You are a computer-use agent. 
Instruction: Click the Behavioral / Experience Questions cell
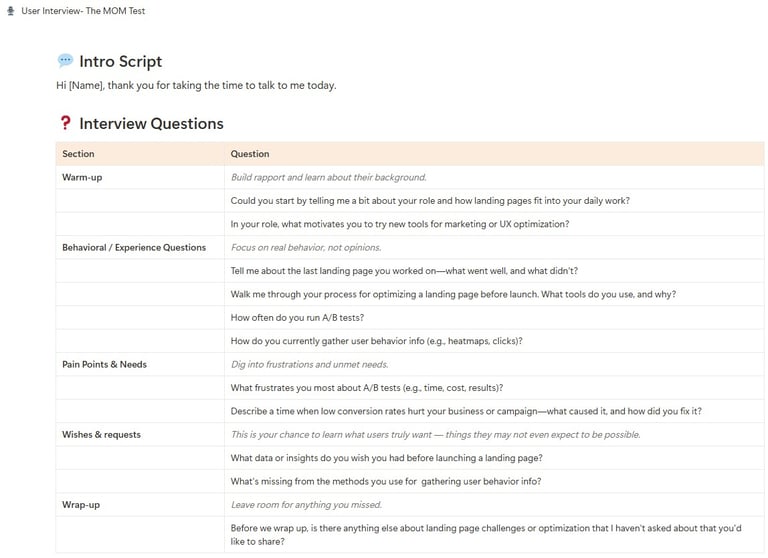140,247
